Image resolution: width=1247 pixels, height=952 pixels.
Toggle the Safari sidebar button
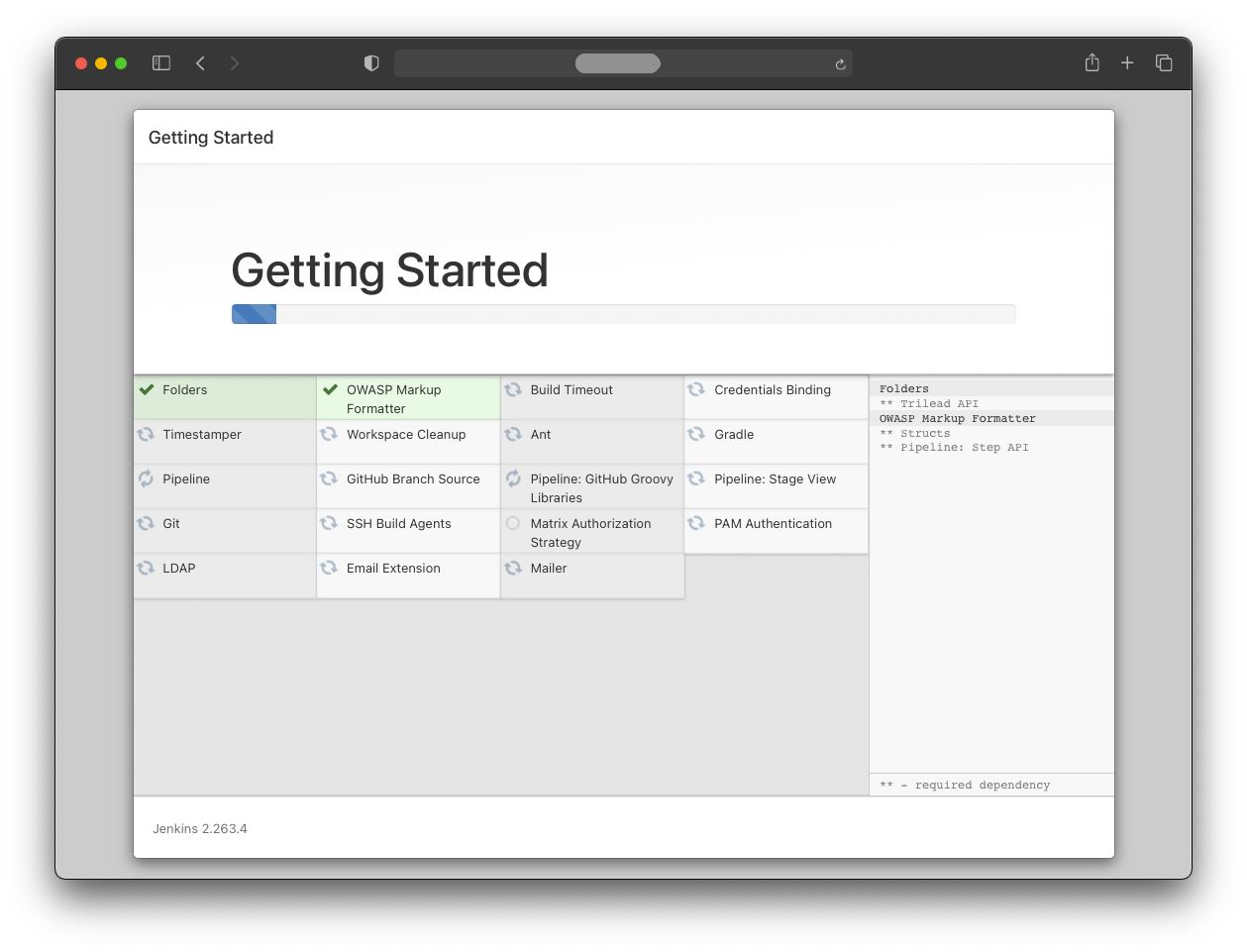click(x=161, y=63)
